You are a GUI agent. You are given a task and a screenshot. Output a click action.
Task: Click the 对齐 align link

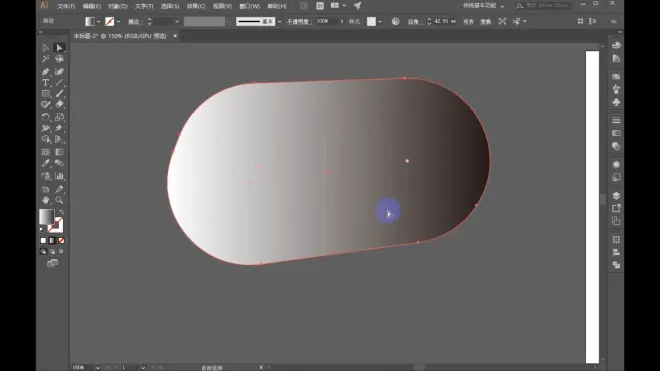click(x=468, y=21)
